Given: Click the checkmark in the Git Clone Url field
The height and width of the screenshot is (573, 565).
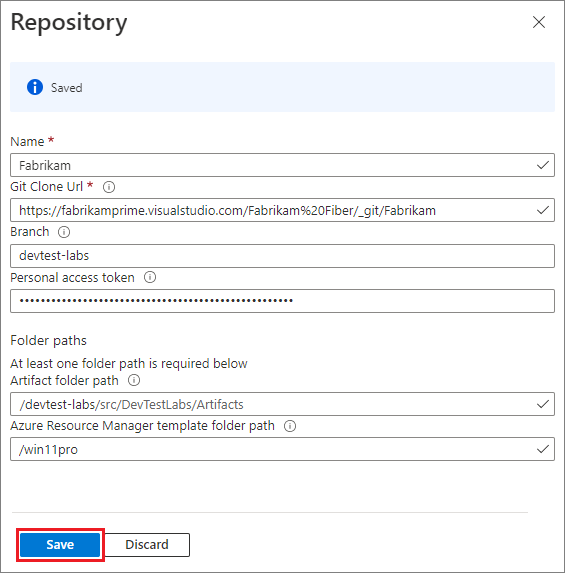Looking at the screenshot, I should pyautogui.click(x=543, y=210).
